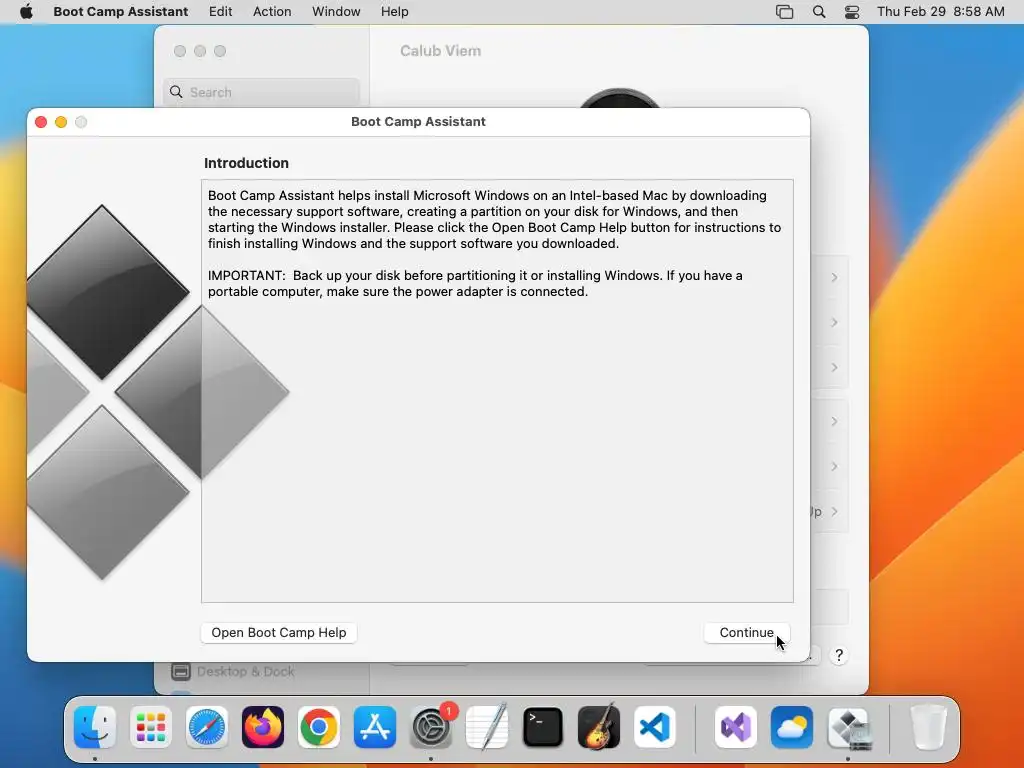Viewport: 1024px width, 768px height.
Task: Open the Action menu
Action: pyautogui.click(x=272, y=12)
